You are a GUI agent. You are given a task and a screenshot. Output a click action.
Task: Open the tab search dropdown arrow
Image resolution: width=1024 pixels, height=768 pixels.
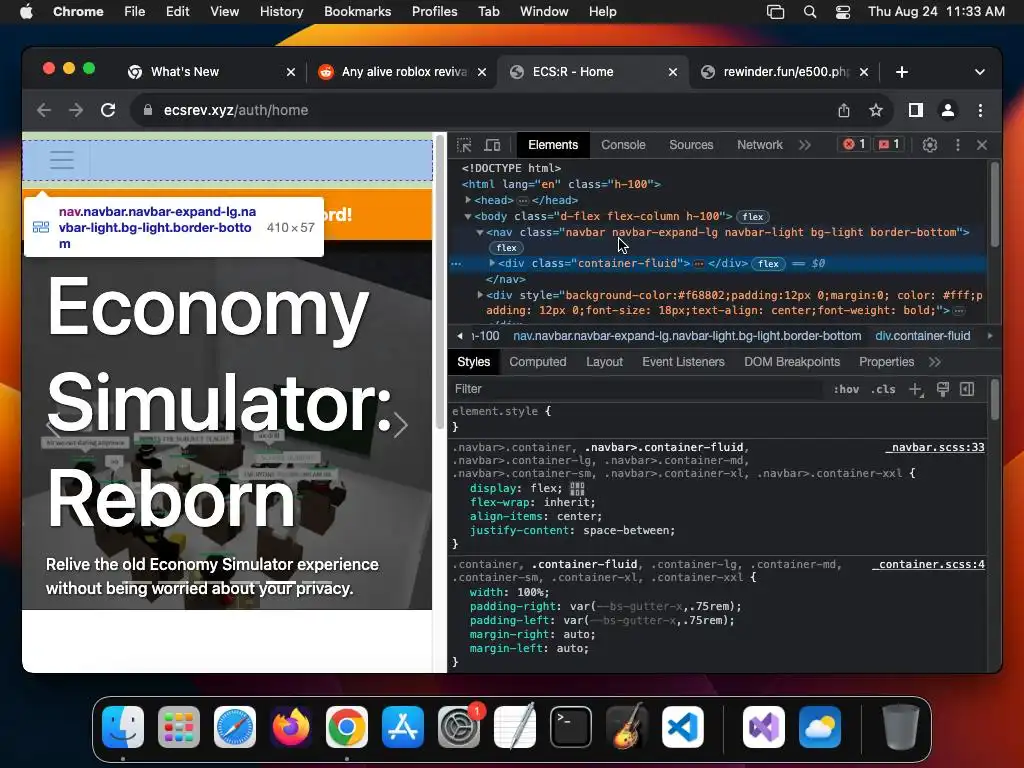(x=980, y=72)
